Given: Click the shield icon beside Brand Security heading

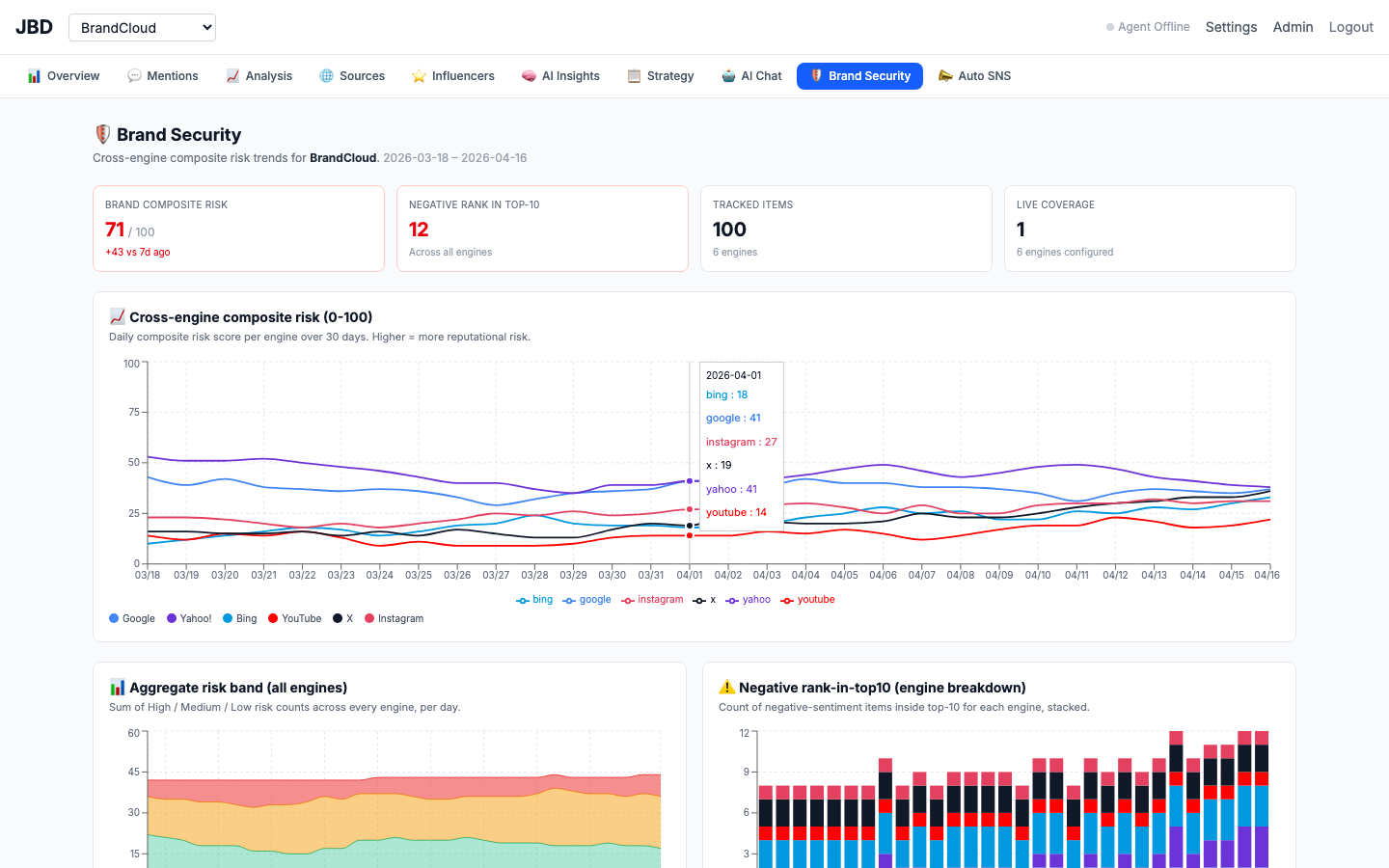Looking at the screenshot, I should point(102,135).
